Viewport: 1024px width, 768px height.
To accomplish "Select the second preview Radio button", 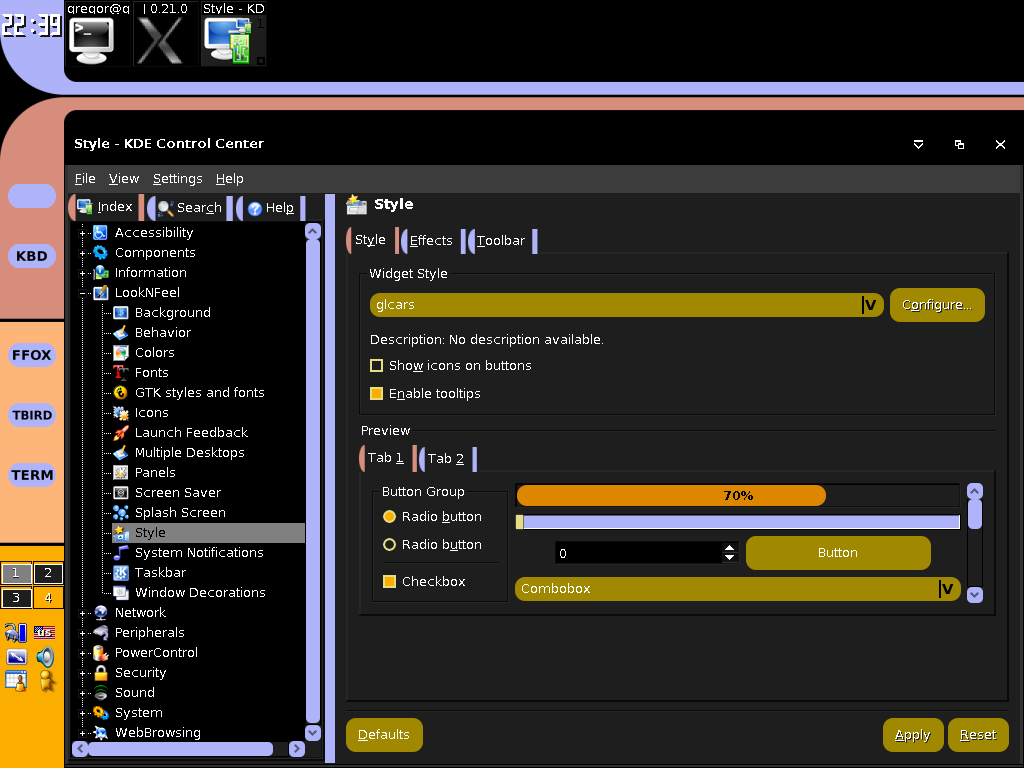I will click(x=389, y=545).
